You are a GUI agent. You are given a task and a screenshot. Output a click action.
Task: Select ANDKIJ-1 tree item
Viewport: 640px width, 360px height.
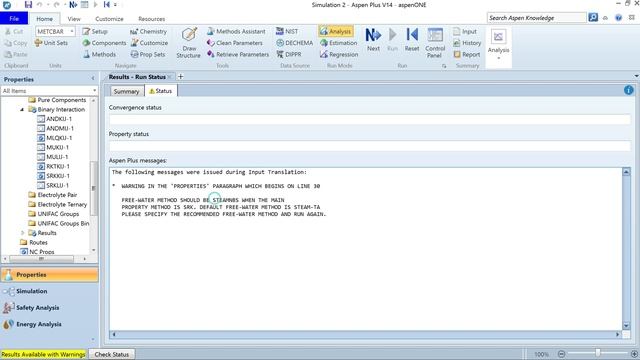click(54, 119)
